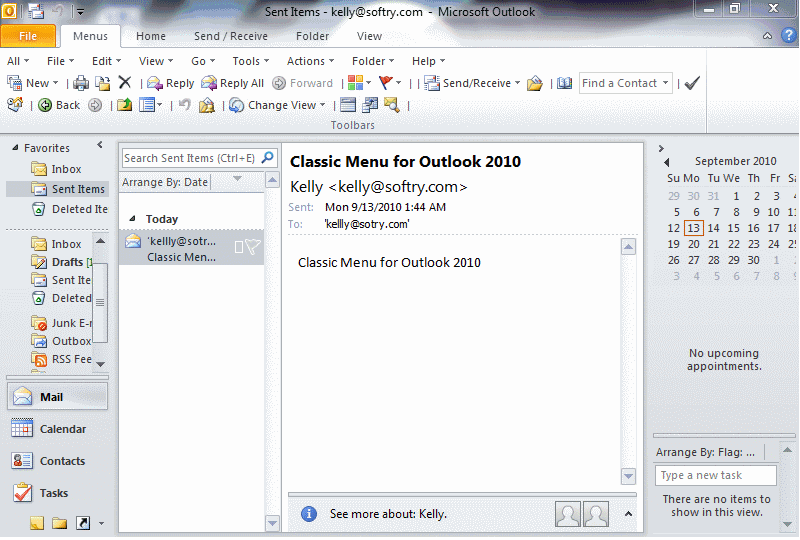Switch to the Calendar module
The width and height of the screenshot is (800, 540).
pos(57,429)
